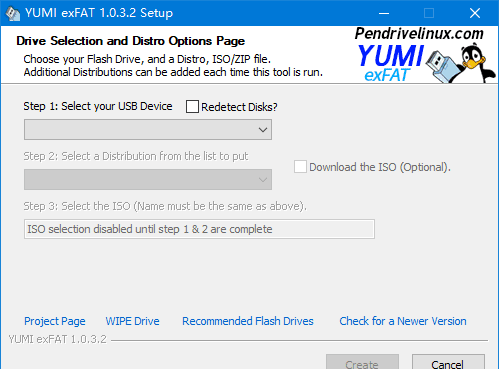The width and height of the screenshot is (499, 369).
Task: Click the "Step 1: Select your USB Device" label
Action: [98, 106]
